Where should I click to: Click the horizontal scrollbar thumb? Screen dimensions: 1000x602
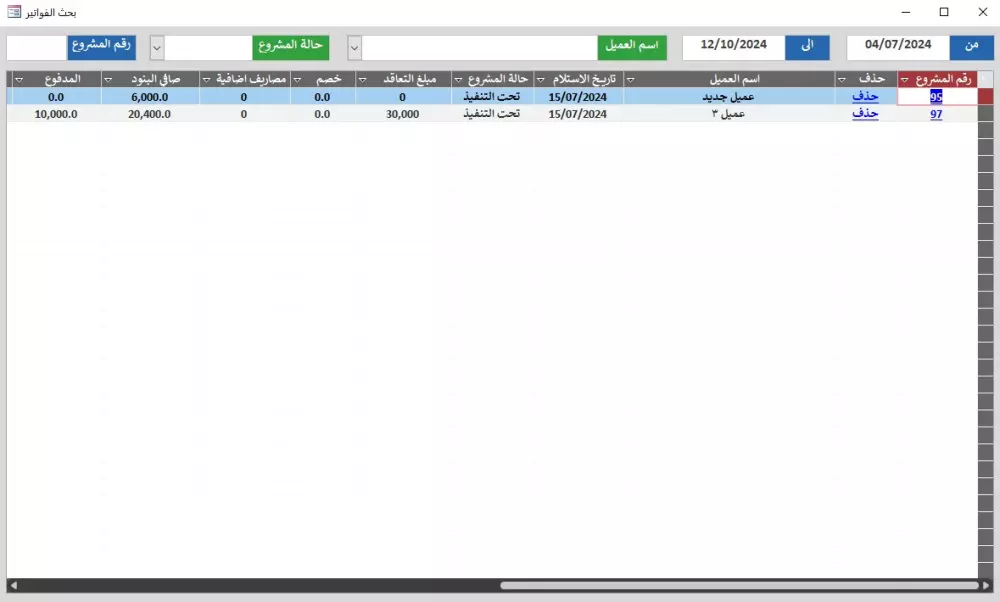click(739, 585)
